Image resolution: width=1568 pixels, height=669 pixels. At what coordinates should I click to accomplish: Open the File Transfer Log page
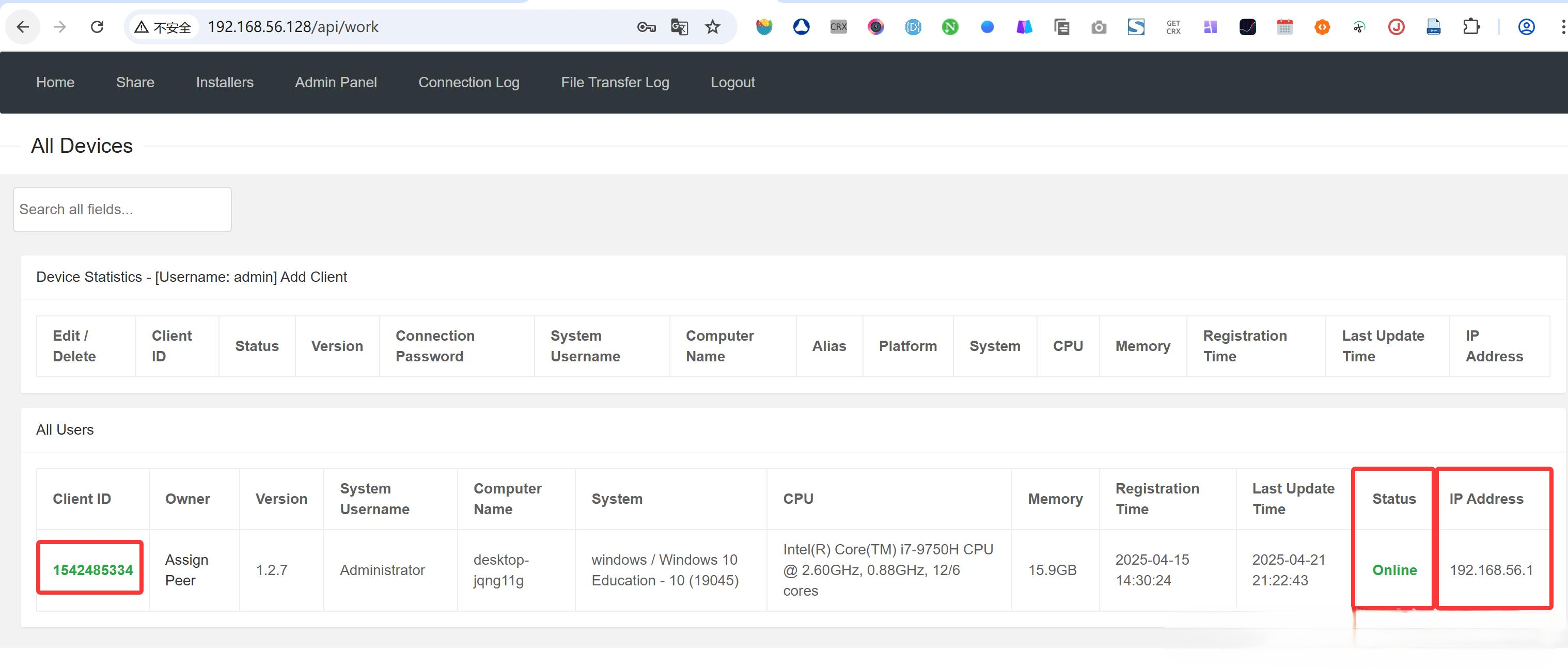(x=614, y=82)
